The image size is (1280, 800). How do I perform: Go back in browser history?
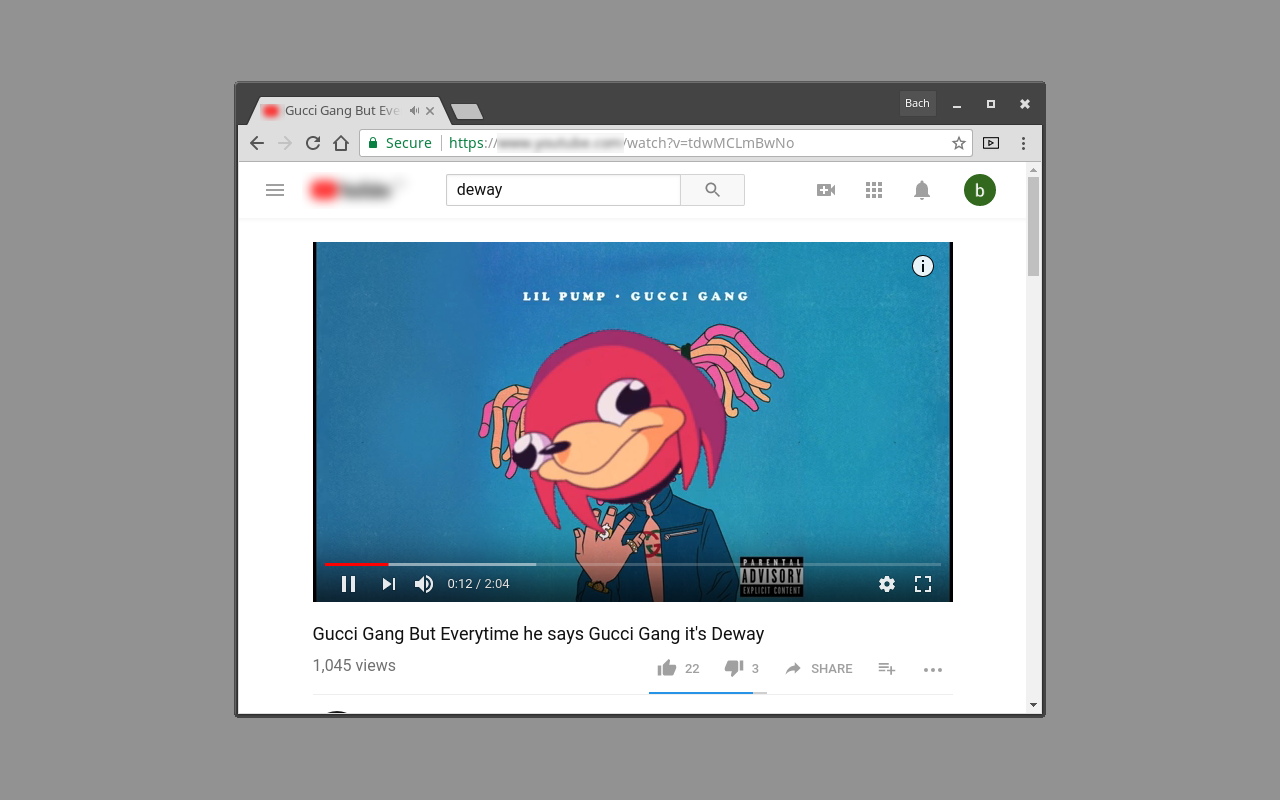click(257, 143)
